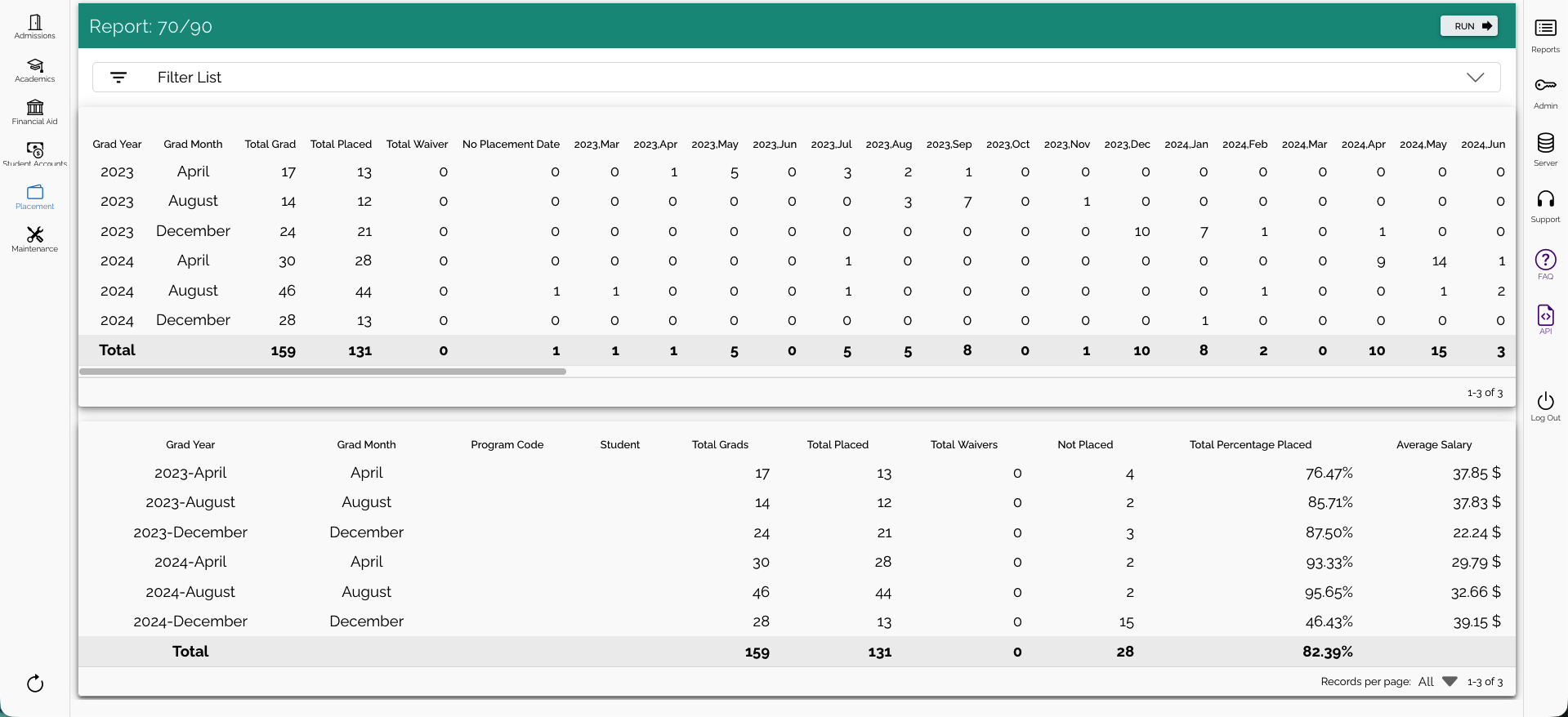Click the Total Grads column header

(x=720, y=444)
